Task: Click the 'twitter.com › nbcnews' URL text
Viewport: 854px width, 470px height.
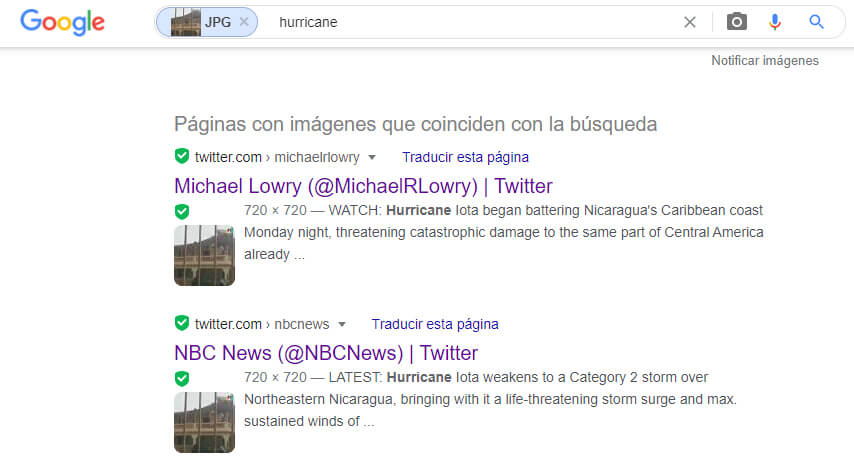Action: tap(262, 325)
